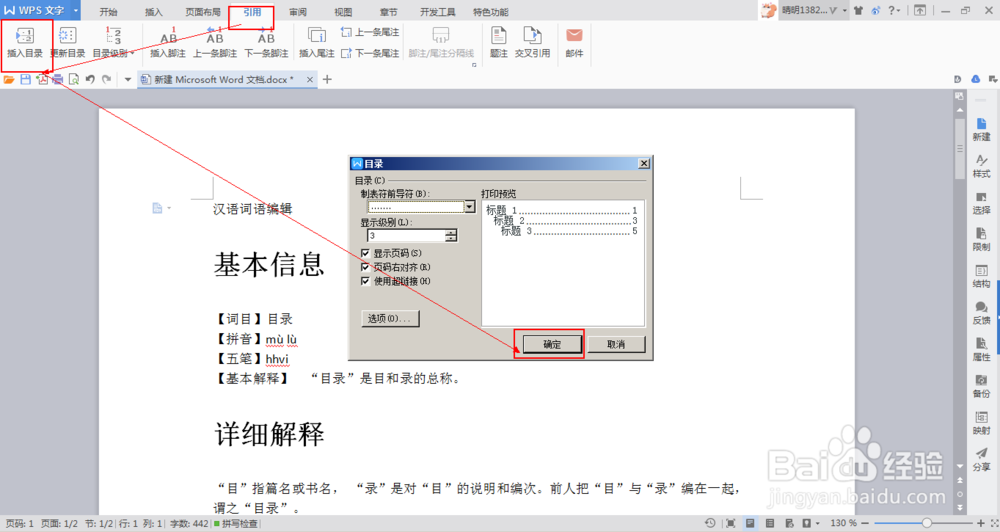
Task: Click the 邮件 (mail) envelope icon
Action: (x=574, y=36)
